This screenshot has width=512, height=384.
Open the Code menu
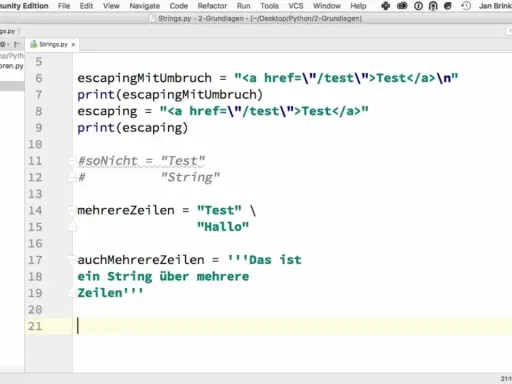(179, 6)
